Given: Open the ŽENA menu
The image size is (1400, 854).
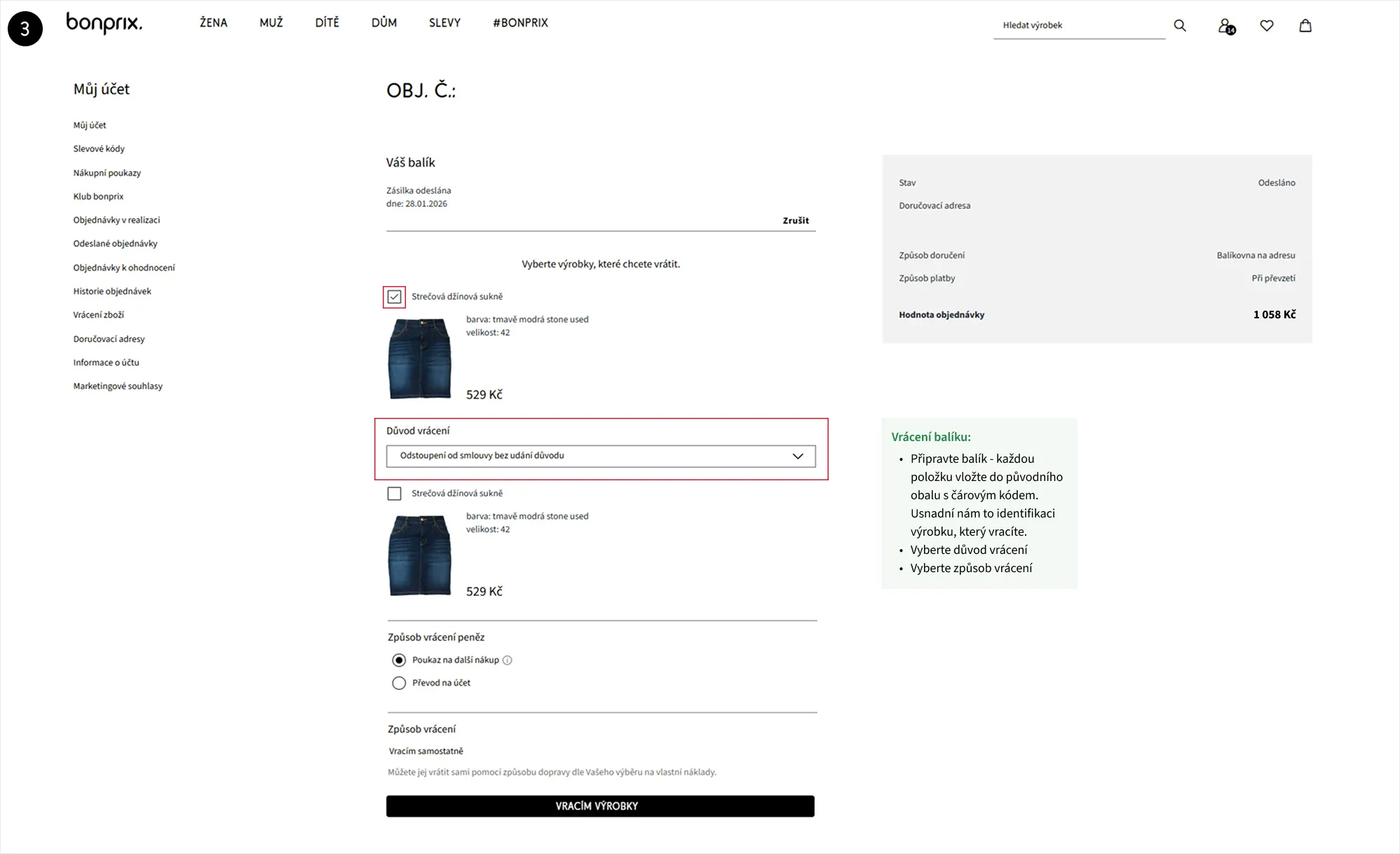Looking at the screenshot, I should [x=213, y=22].
